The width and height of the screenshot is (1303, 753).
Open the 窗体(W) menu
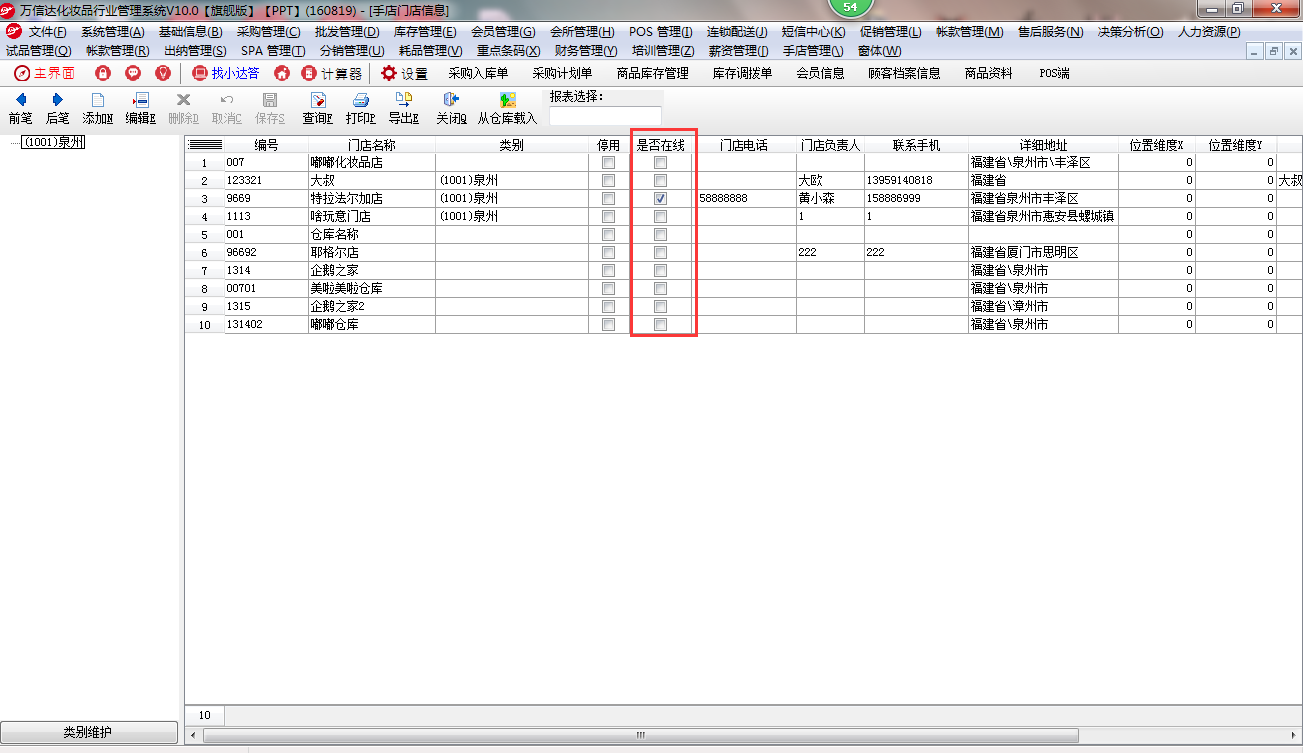coord(879,50)
